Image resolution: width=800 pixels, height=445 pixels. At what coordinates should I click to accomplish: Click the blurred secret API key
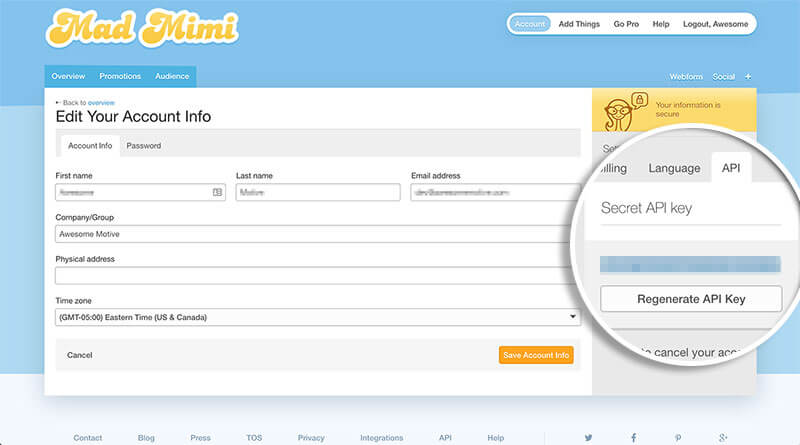coord(690,264)
